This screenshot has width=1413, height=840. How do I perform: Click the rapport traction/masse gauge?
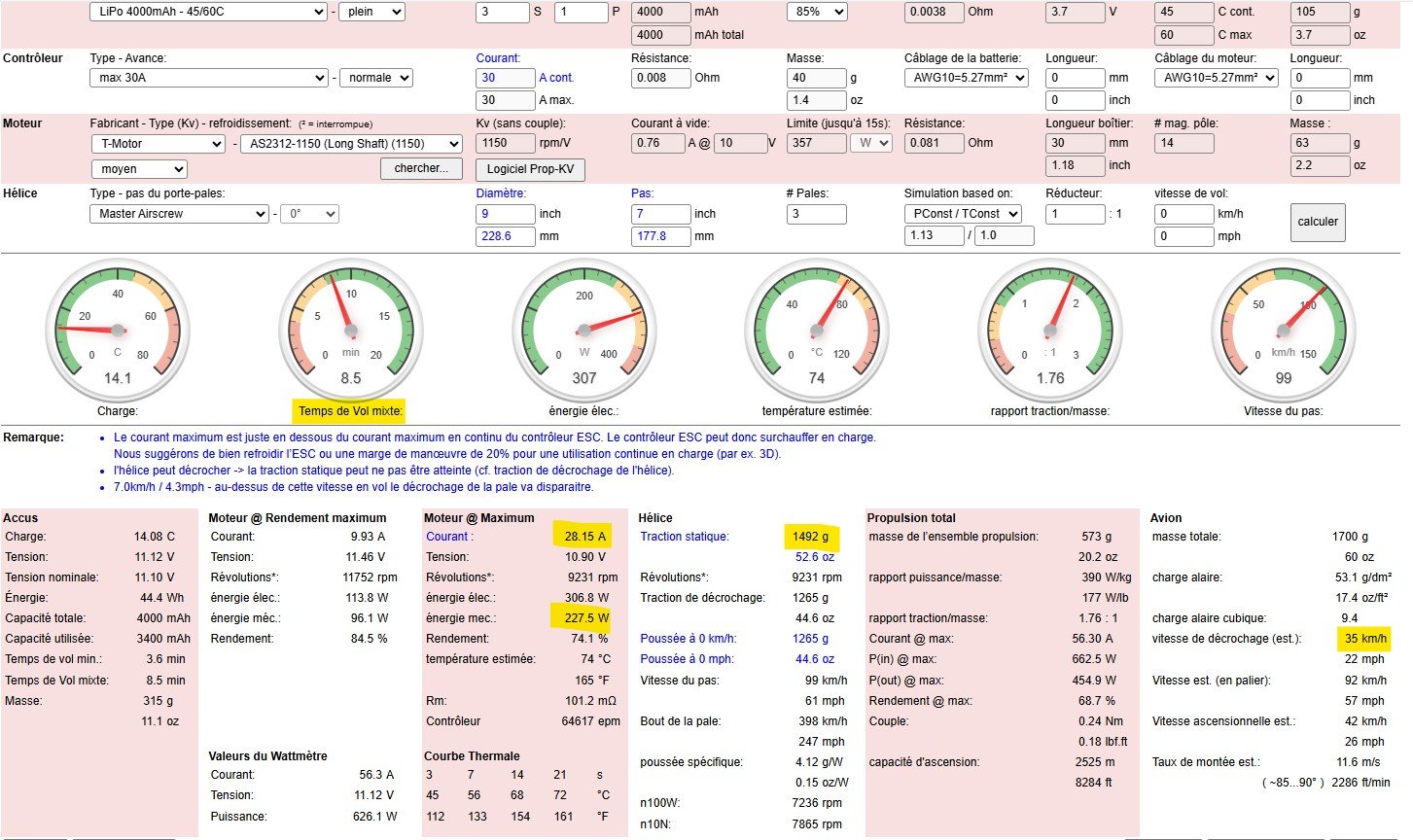[x=1050, y=329]
